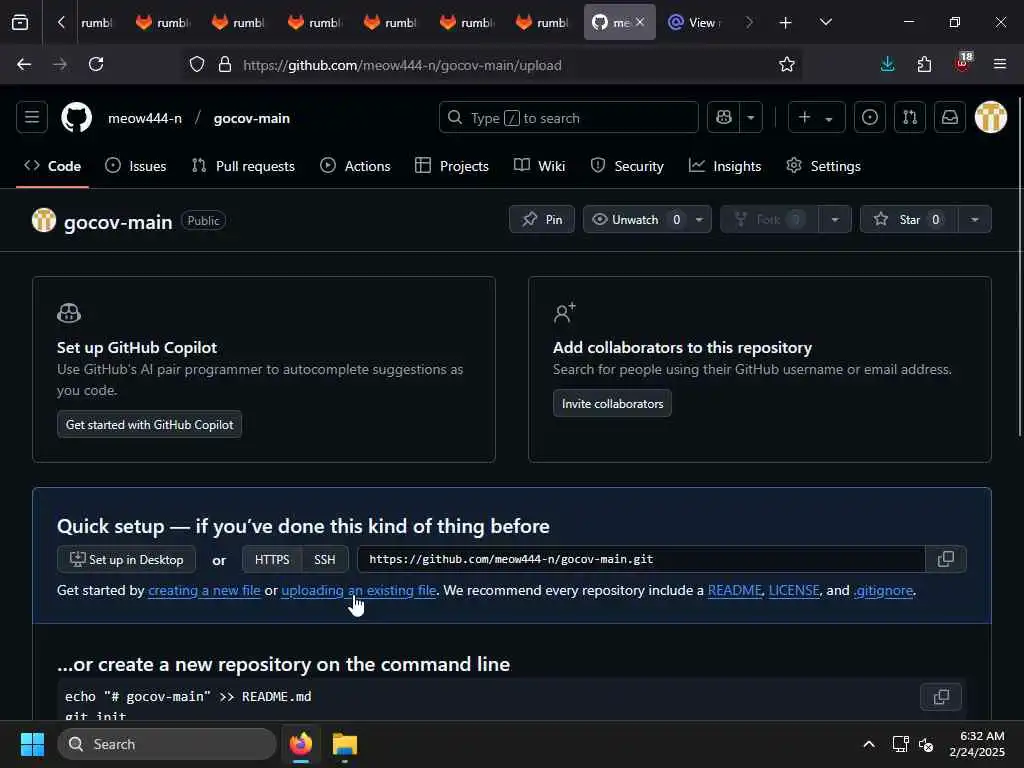This screenshot has width=1024, height=768.
Task: Click the Windows taskbar Search box
Action: pos(167,744)
